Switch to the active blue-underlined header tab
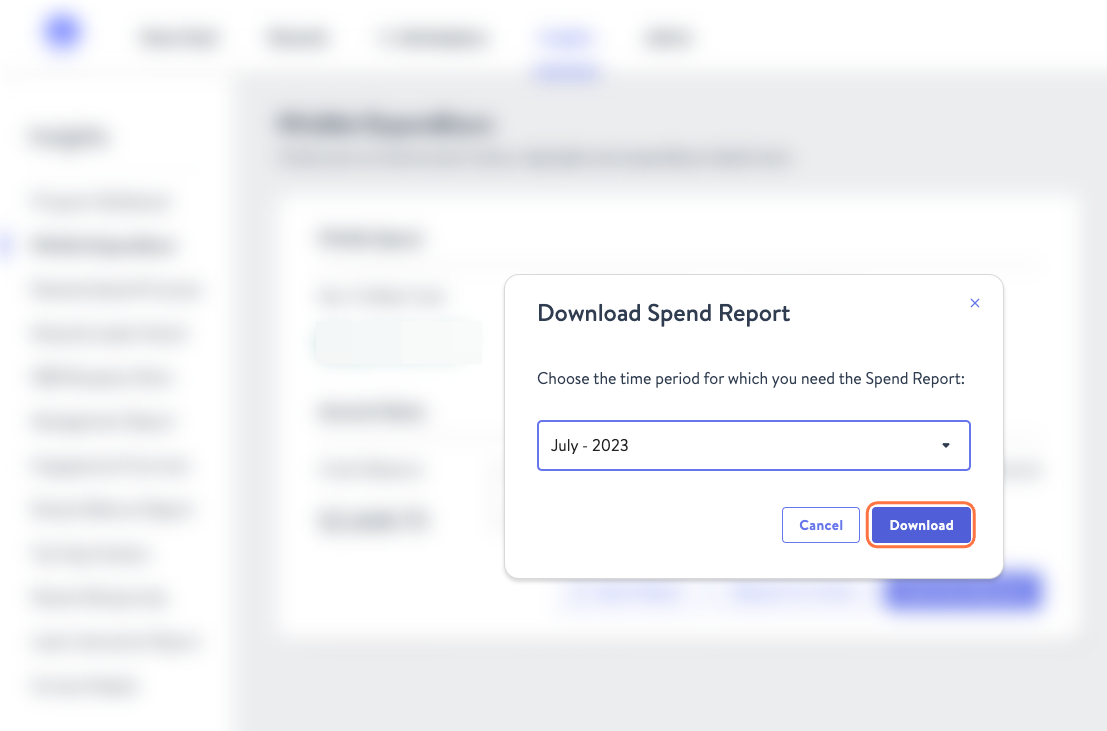This screenshot has width=1107, height=731. click(566, 37)
